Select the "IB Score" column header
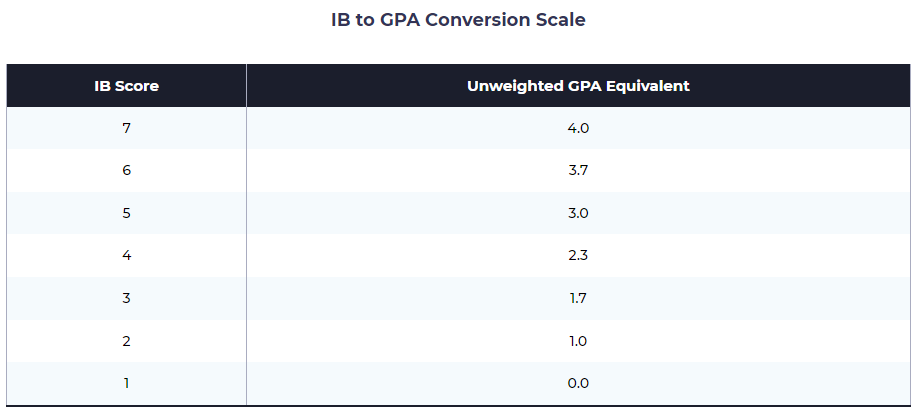 pyautogui.click(x=127, y=86)
